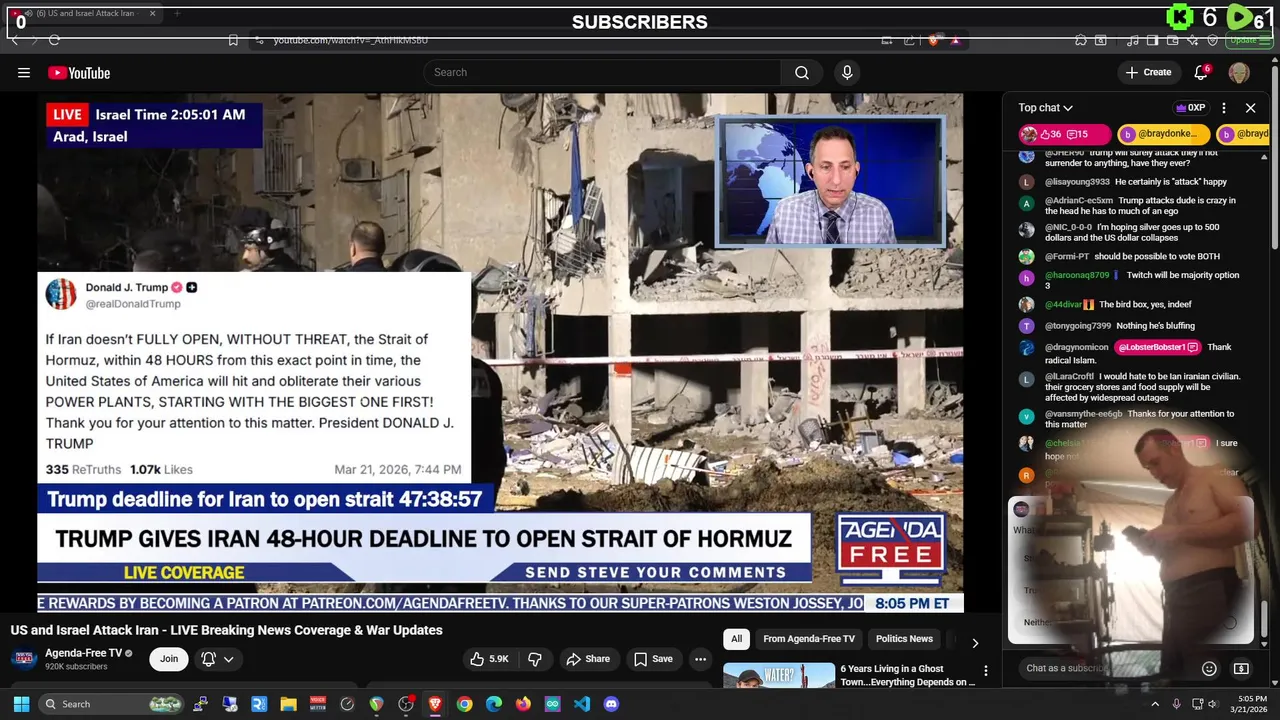Open the Windows Start menu
The width and height of the screenshot is (1280, 720).
[21, 704]
